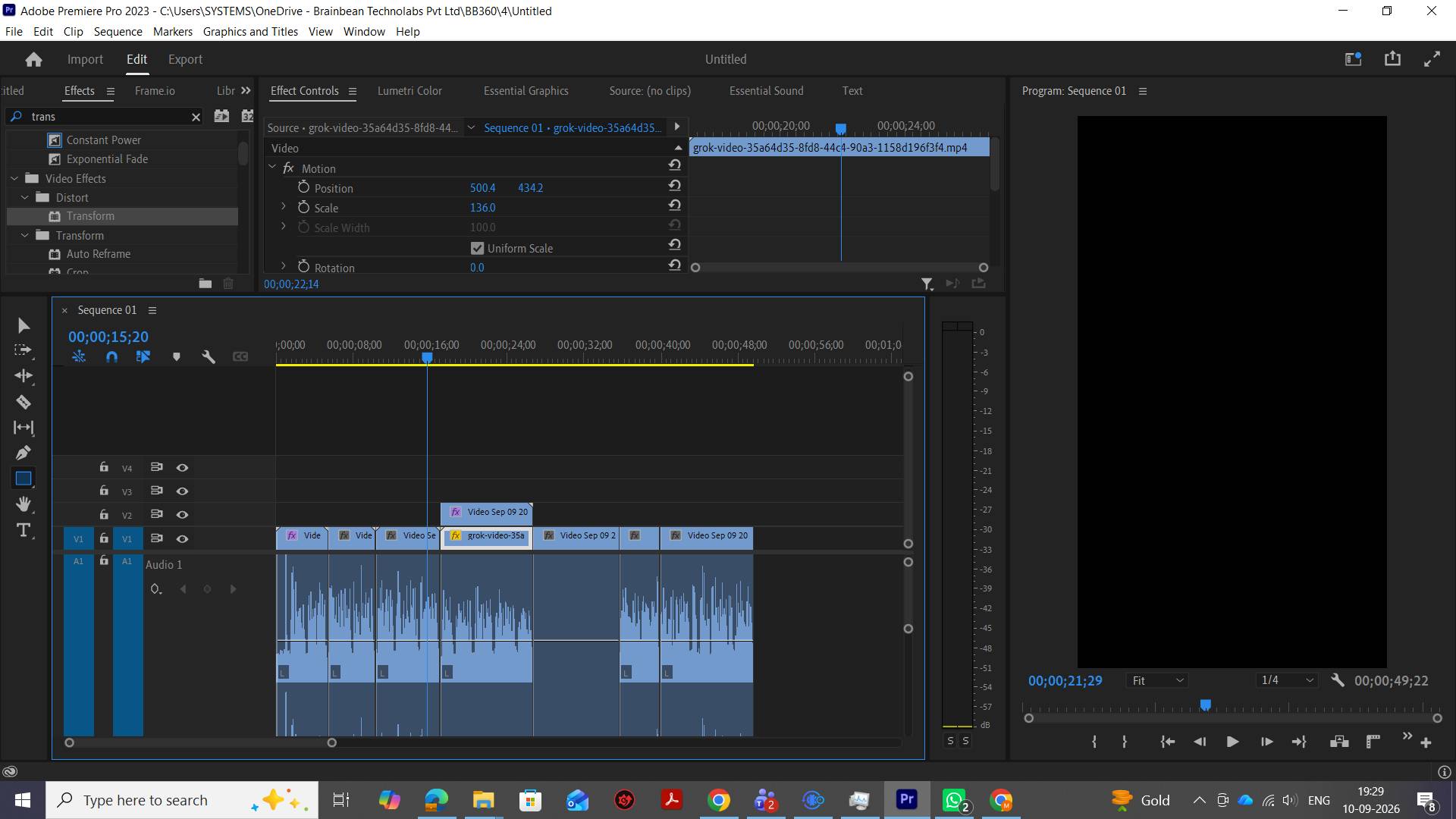Choose the Type tool
This screenshot has height=819, width=1456.
[24, 530]
